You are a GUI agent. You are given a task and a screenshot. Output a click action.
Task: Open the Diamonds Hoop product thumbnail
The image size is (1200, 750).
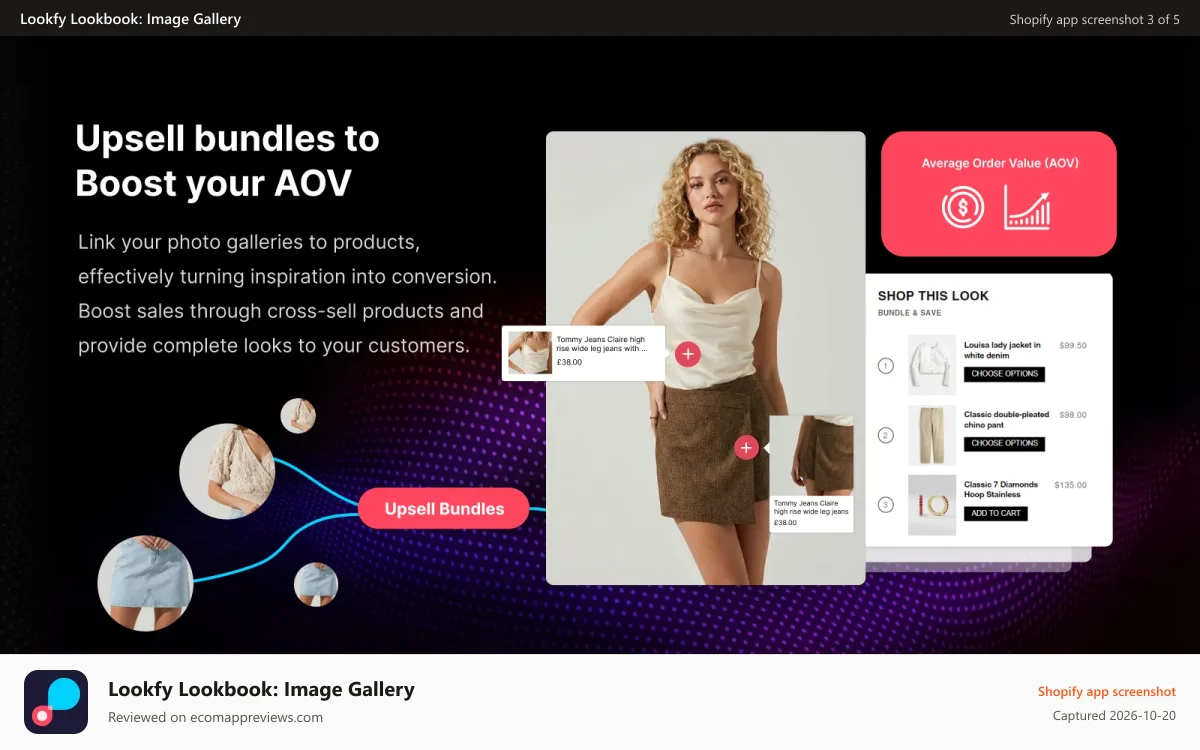click(932, 505)
